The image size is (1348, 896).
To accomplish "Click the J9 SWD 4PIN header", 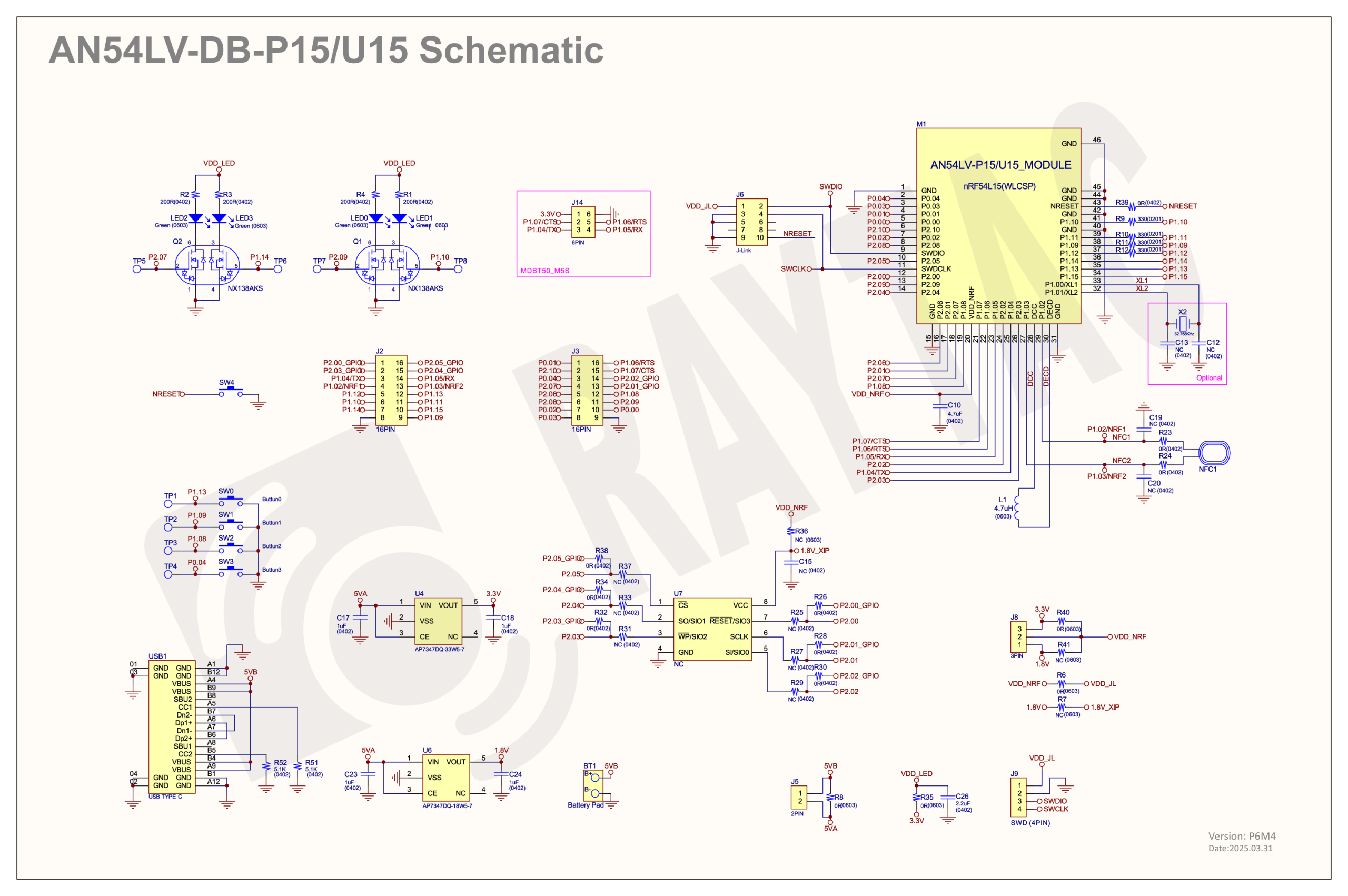I will [1018, 797].
